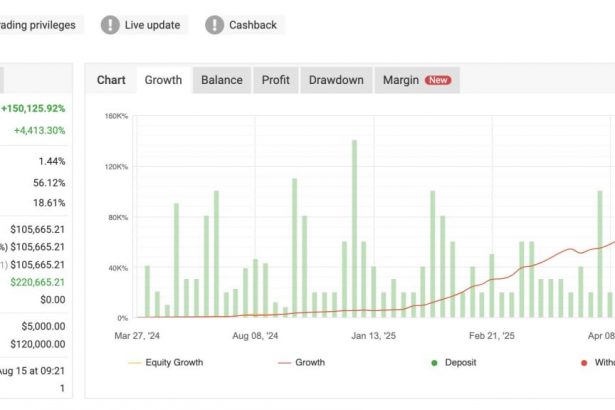Click the red New badge on Margin
The image size is (615, 410).
tap(438, 80)
